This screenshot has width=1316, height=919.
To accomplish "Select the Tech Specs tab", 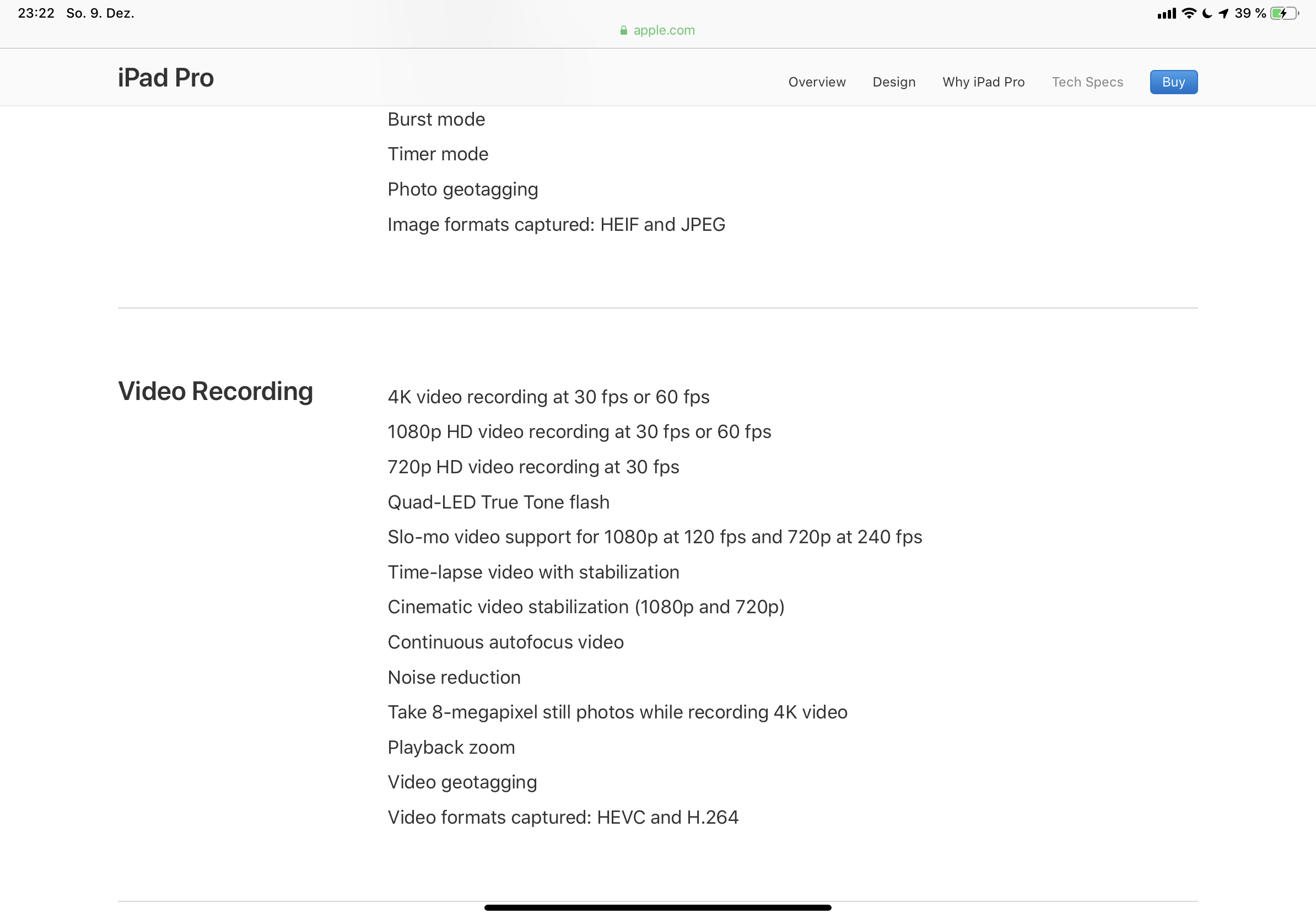I will pos(1087,82).
